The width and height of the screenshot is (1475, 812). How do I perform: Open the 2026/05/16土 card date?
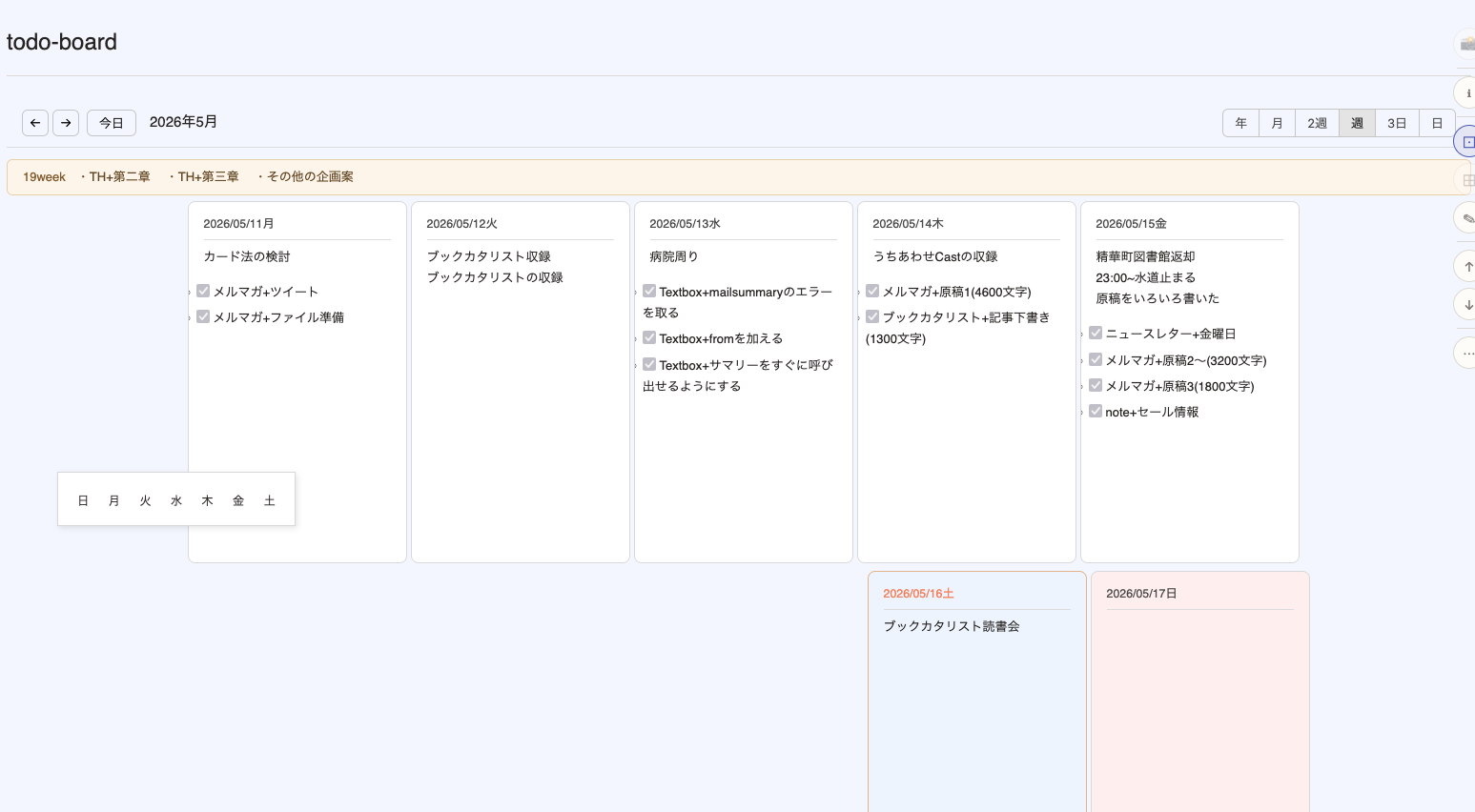[918, 594]
